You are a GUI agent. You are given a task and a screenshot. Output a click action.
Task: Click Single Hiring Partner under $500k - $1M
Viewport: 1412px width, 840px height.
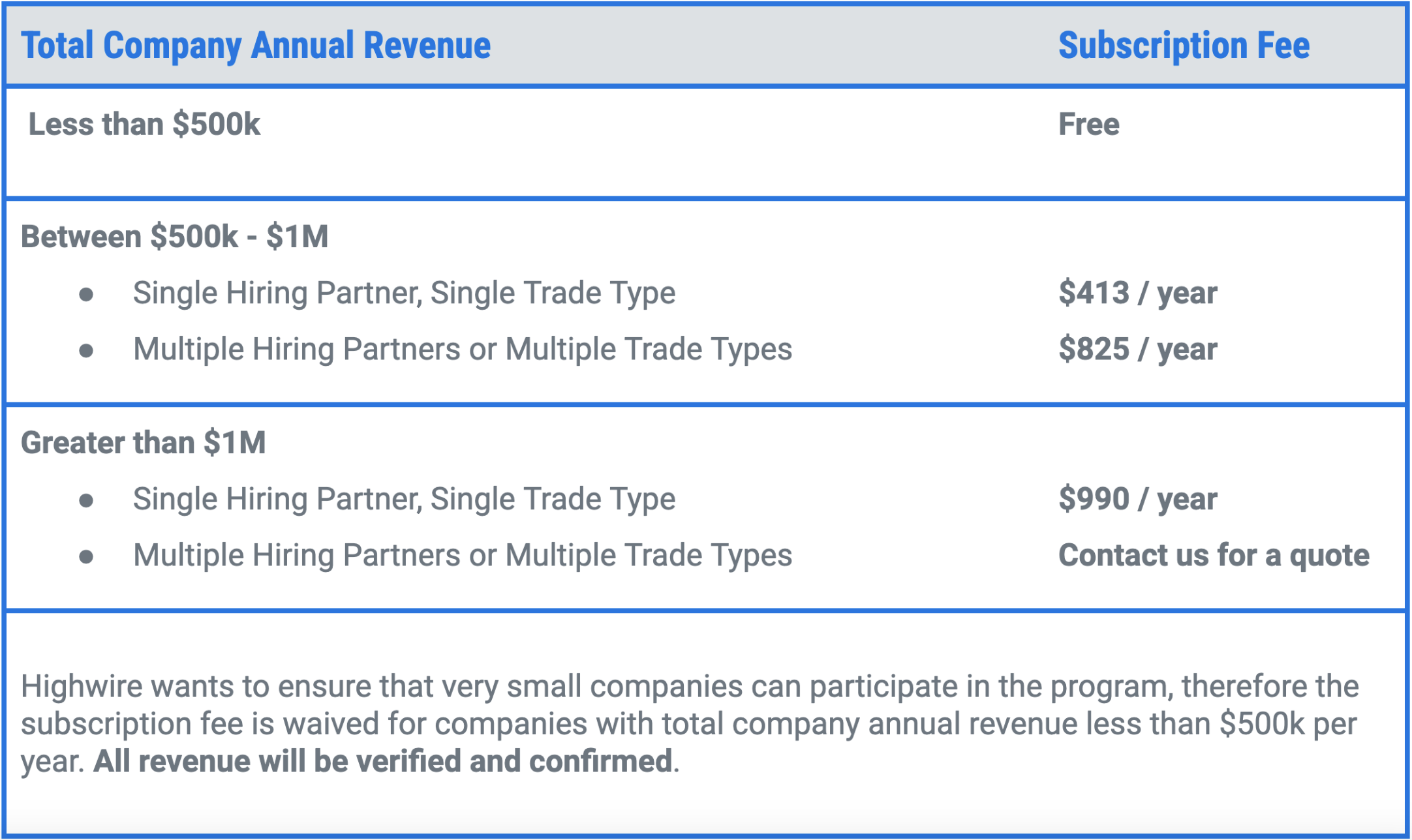[404, 293]
